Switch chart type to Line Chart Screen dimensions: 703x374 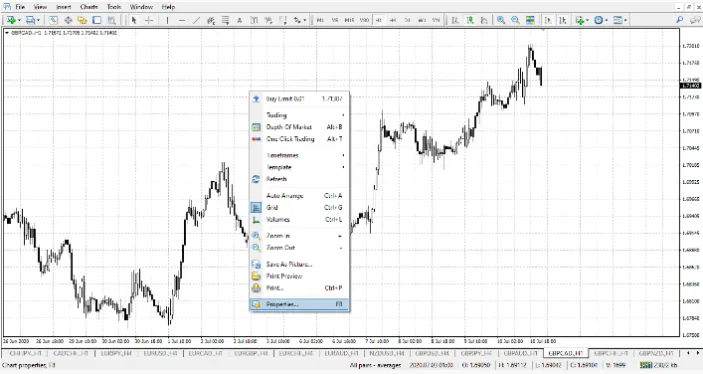tap(484, 20)
